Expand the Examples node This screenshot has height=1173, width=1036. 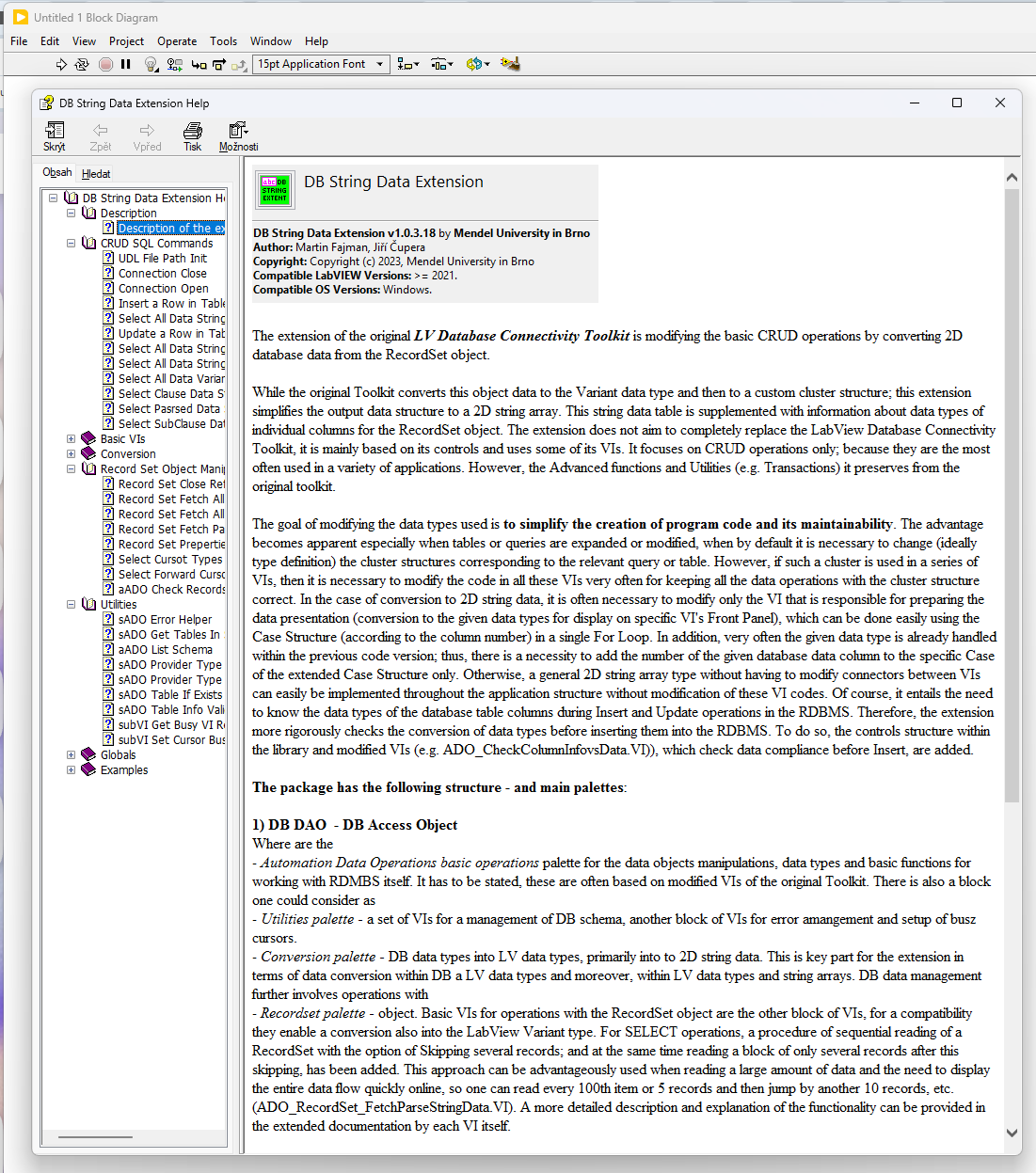(71, 769)
